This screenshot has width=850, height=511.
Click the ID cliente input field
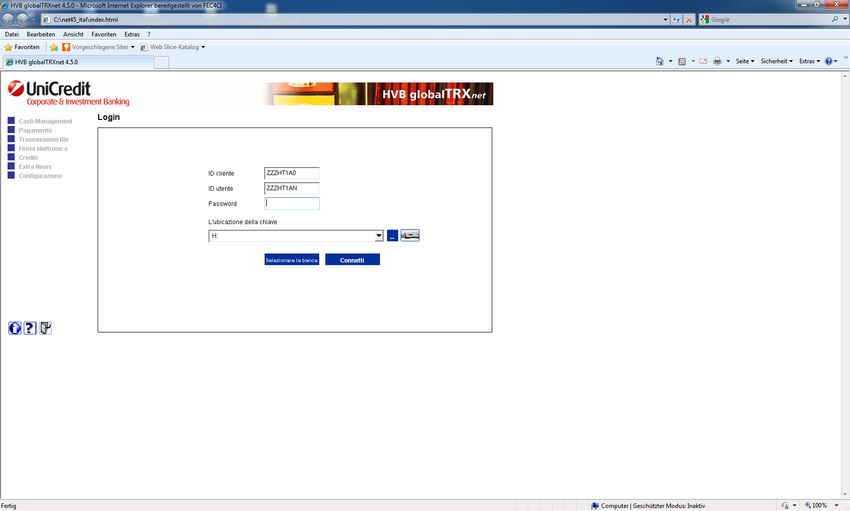pos(291,173)
